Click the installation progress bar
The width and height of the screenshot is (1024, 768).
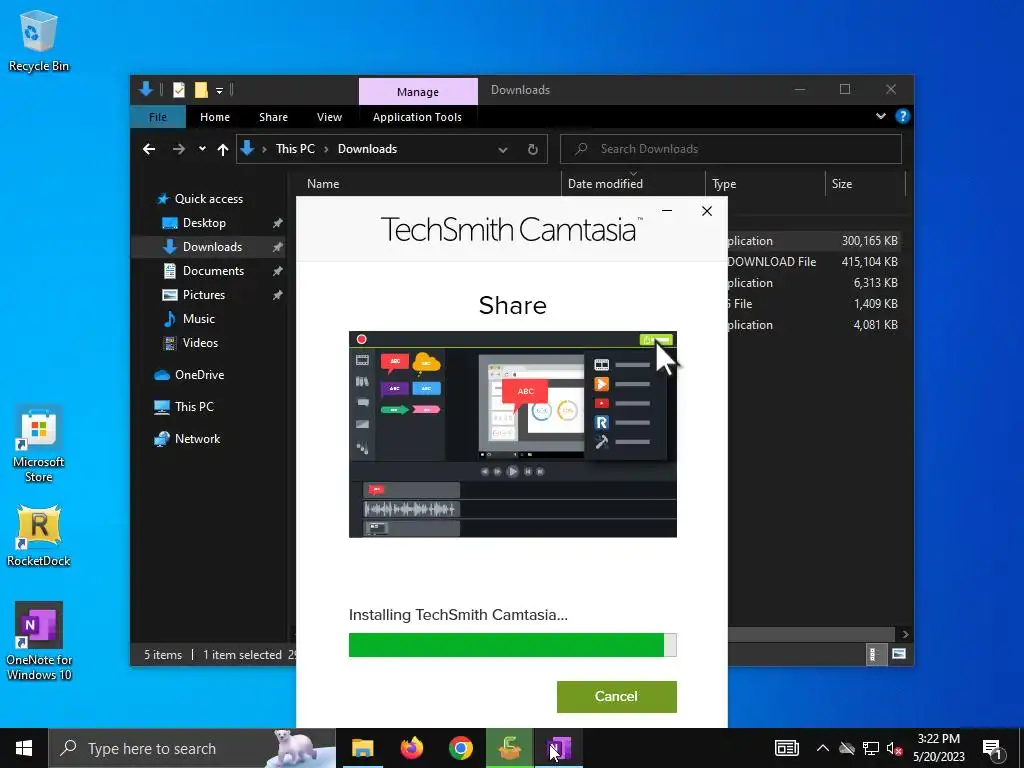[513, 645]
